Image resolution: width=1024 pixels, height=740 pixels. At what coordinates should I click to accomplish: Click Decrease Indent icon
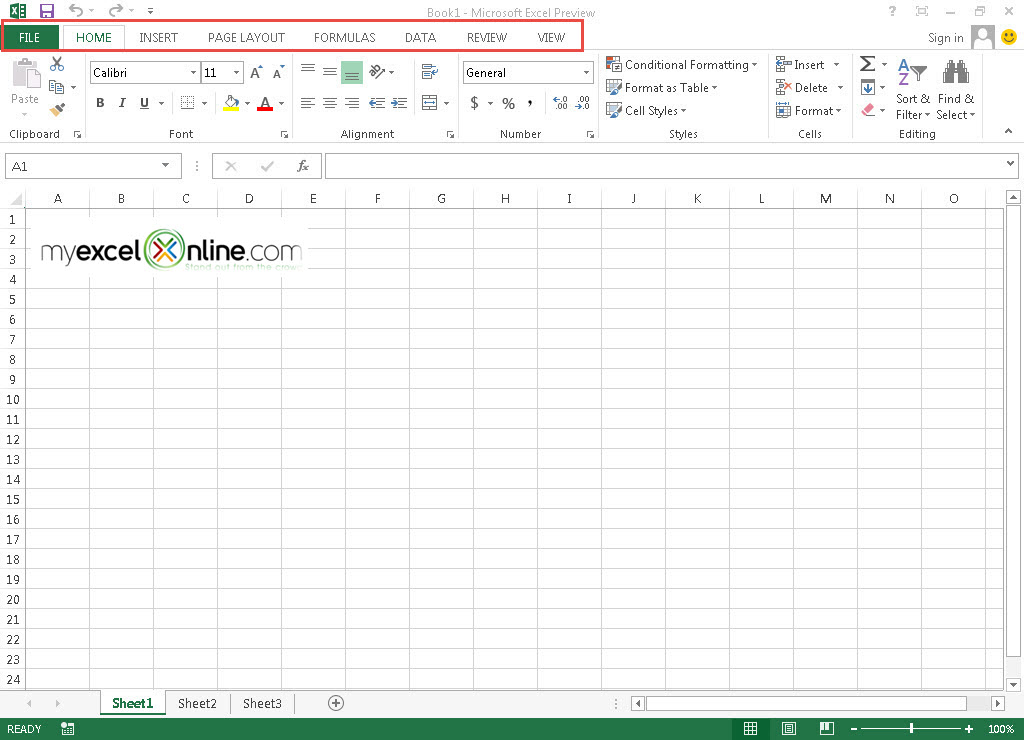point(376,103)
